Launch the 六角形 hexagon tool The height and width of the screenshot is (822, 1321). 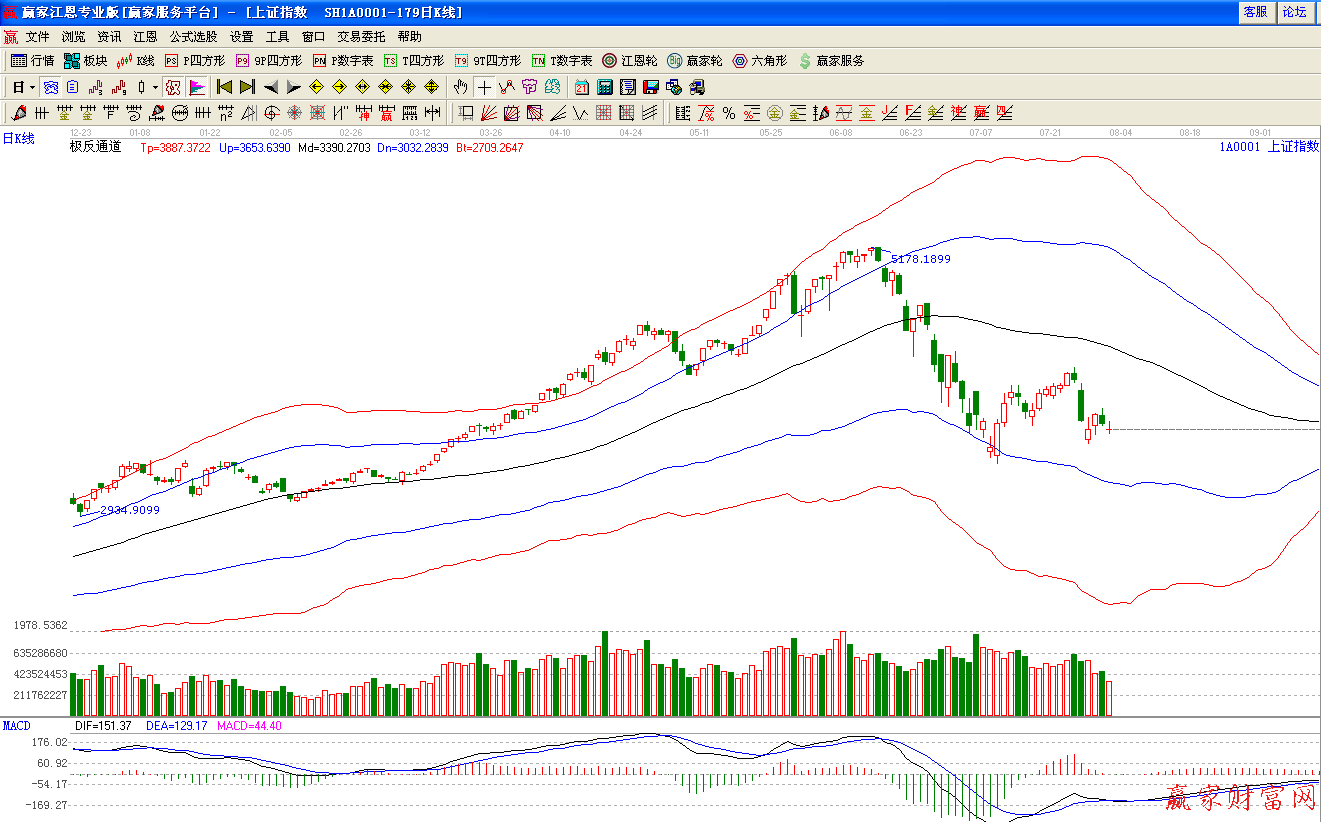[759, 61]
